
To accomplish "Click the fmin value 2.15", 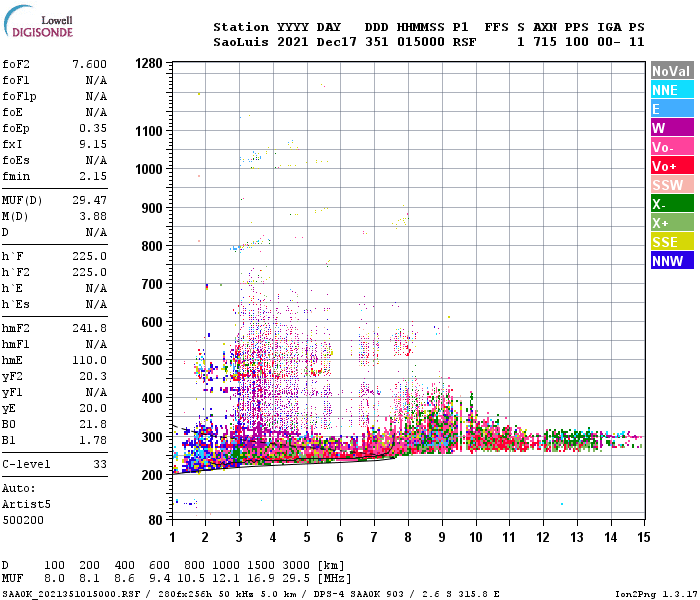I will 93,176.
